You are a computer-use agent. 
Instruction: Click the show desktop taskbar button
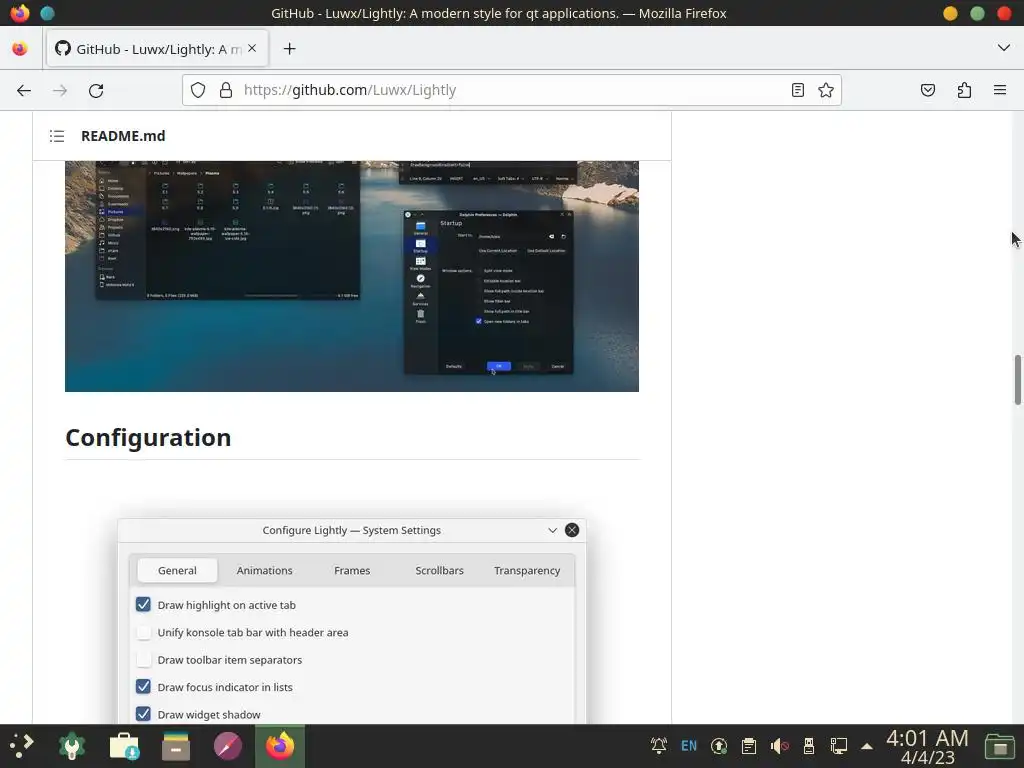click(x=1000, y=746)
